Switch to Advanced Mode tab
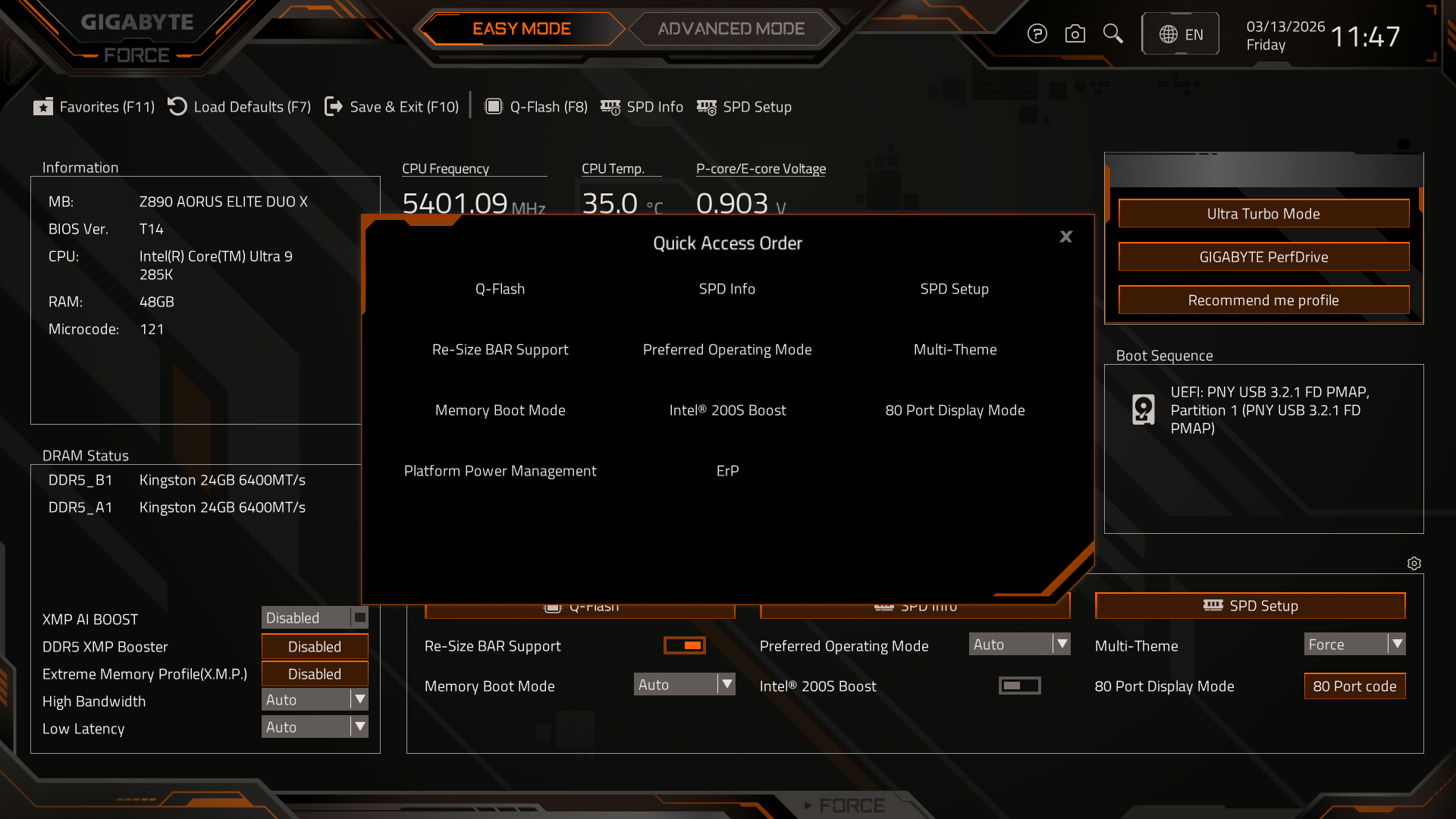This screenshot has height=819, width=1456. coord(731,29)
